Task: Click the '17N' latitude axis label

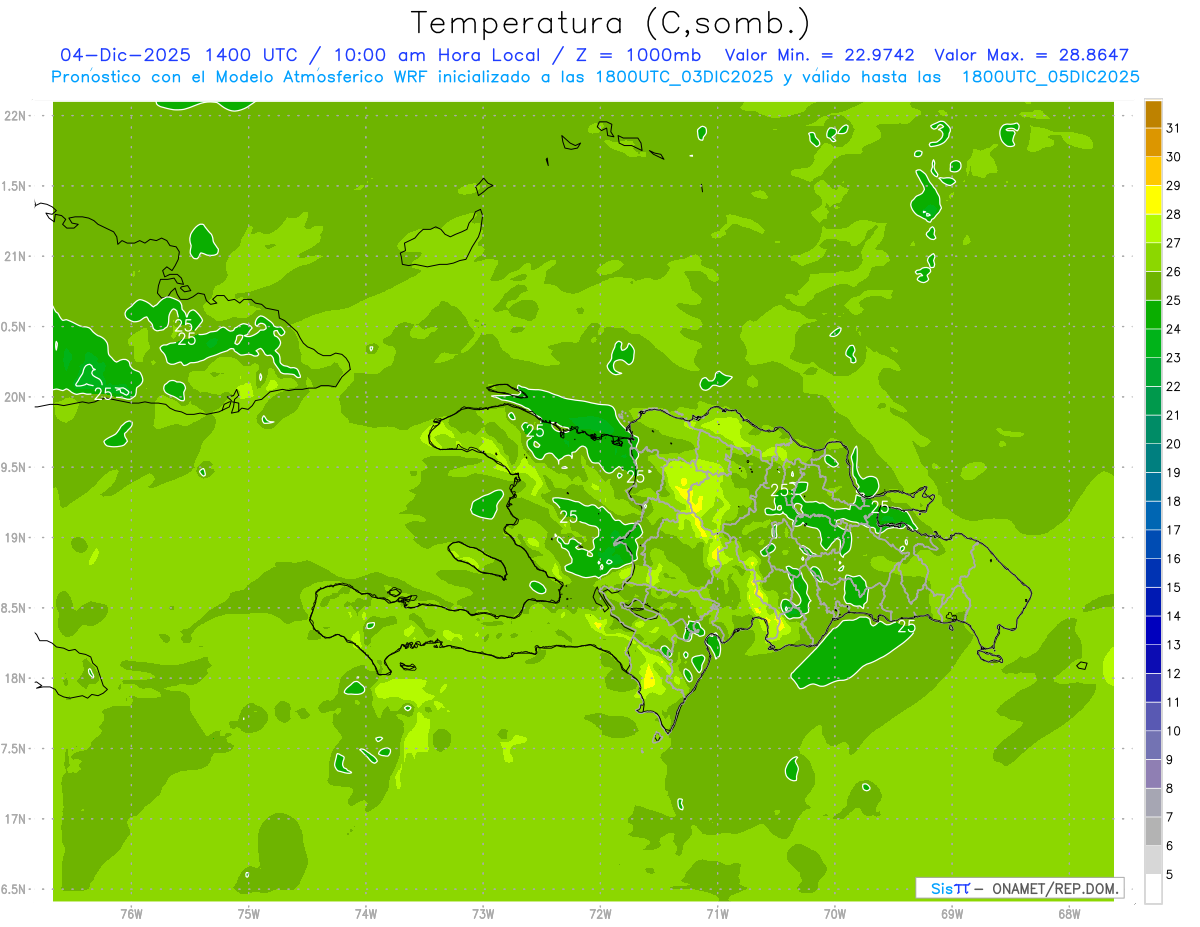Action: (x=16, y=819)
